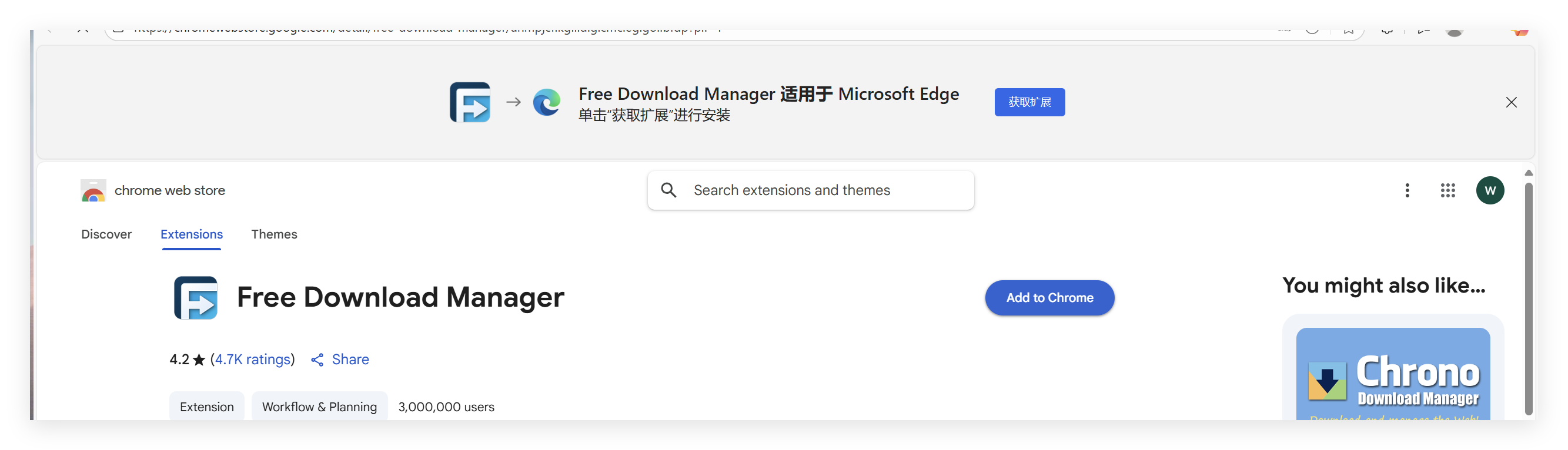Click the magnifier search icon
This screenshot has width=1568, height=450.
pos(668,190)
